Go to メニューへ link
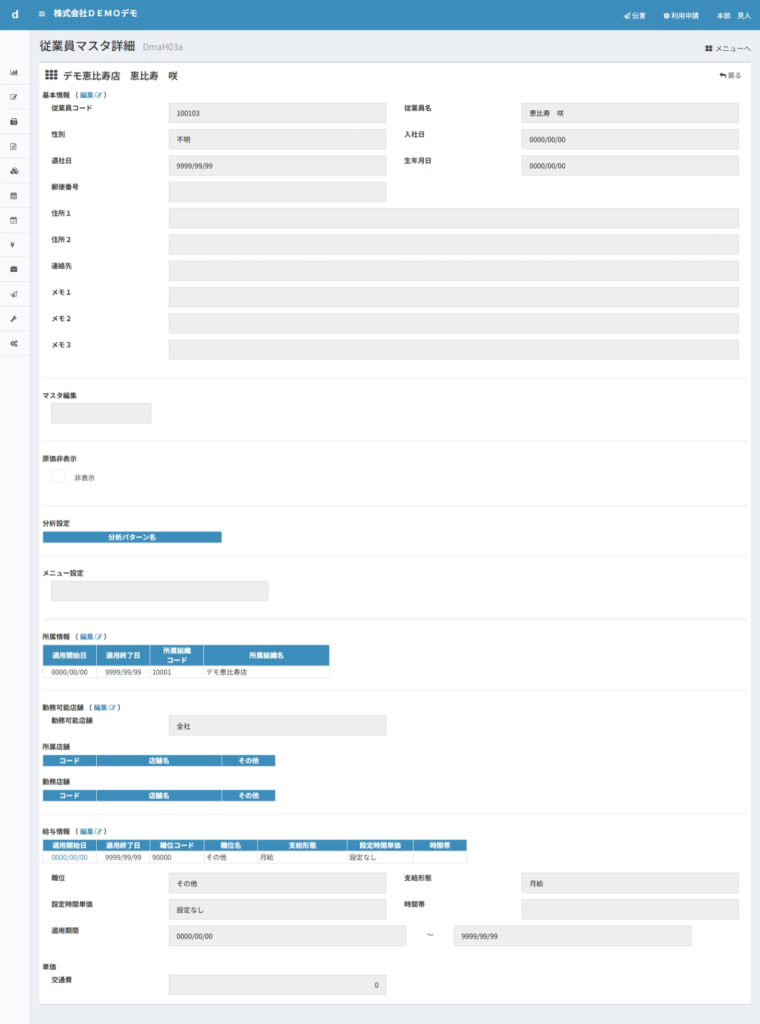760x1024 pixels. click(x=727, y=48)
